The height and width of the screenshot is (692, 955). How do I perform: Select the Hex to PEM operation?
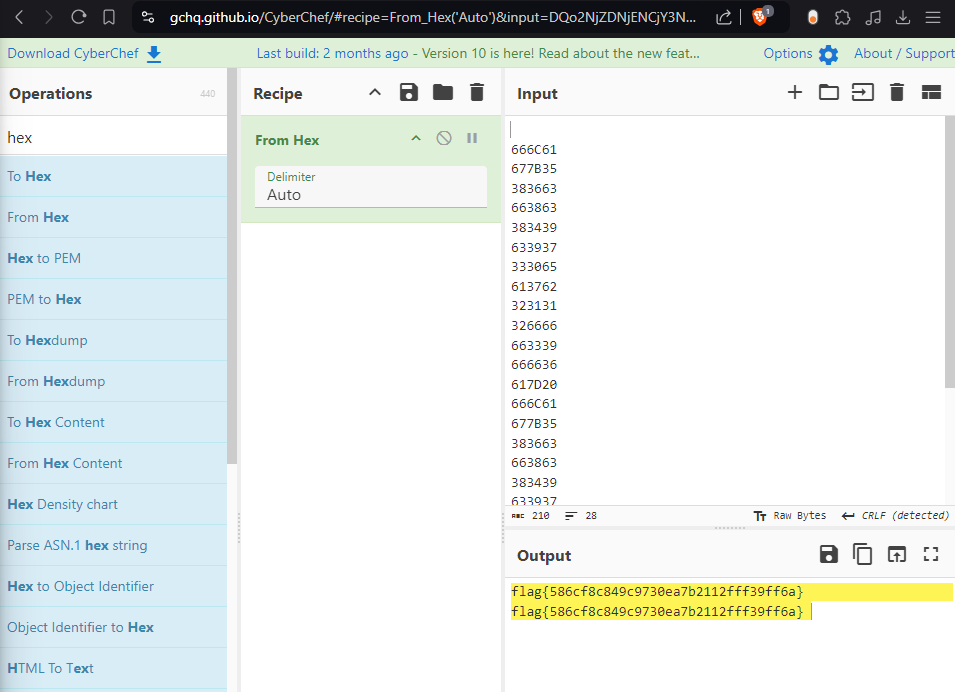tap(113, 258)
